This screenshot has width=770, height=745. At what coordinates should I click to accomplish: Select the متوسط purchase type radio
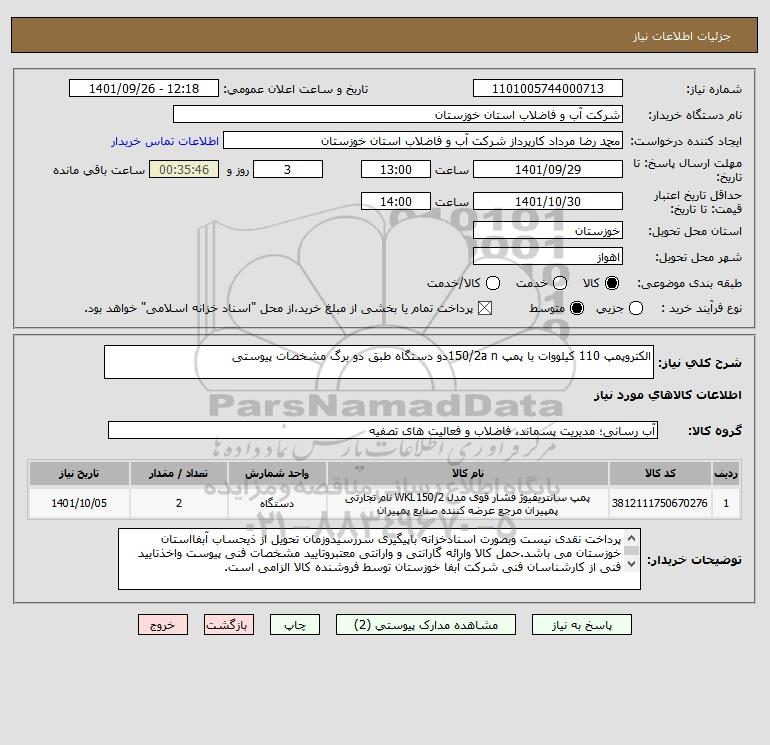tap(577, 308)
